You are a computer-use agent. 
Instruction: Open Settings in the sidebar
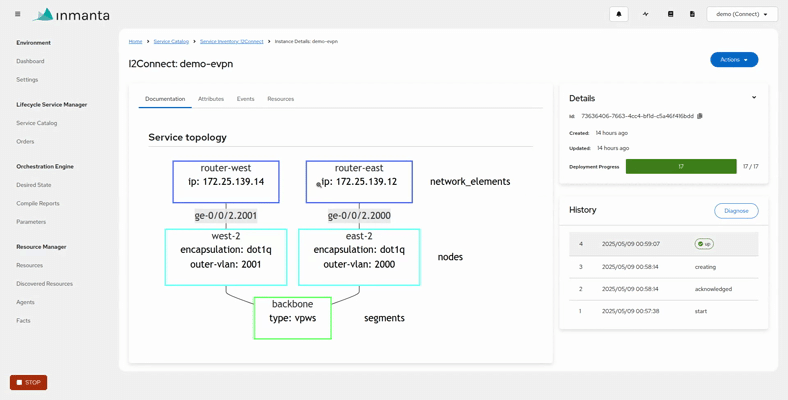click(27, 80)
